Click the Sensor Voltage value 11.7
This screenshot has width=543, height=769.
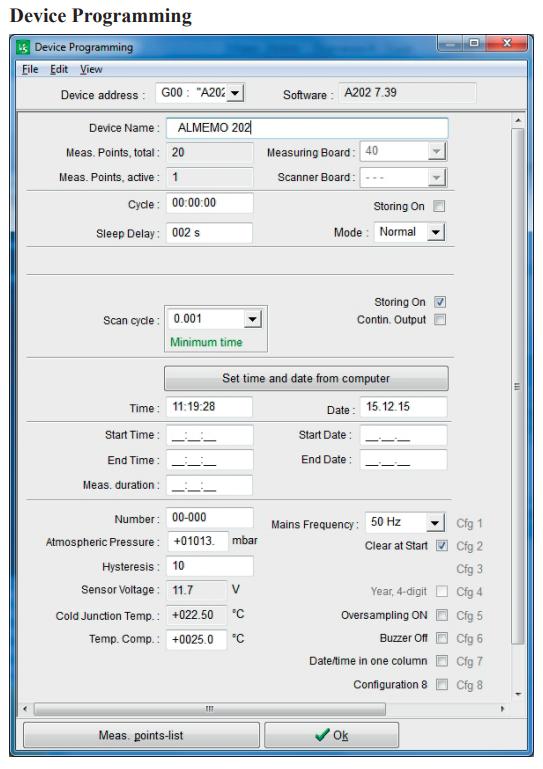tap(197, 590)
